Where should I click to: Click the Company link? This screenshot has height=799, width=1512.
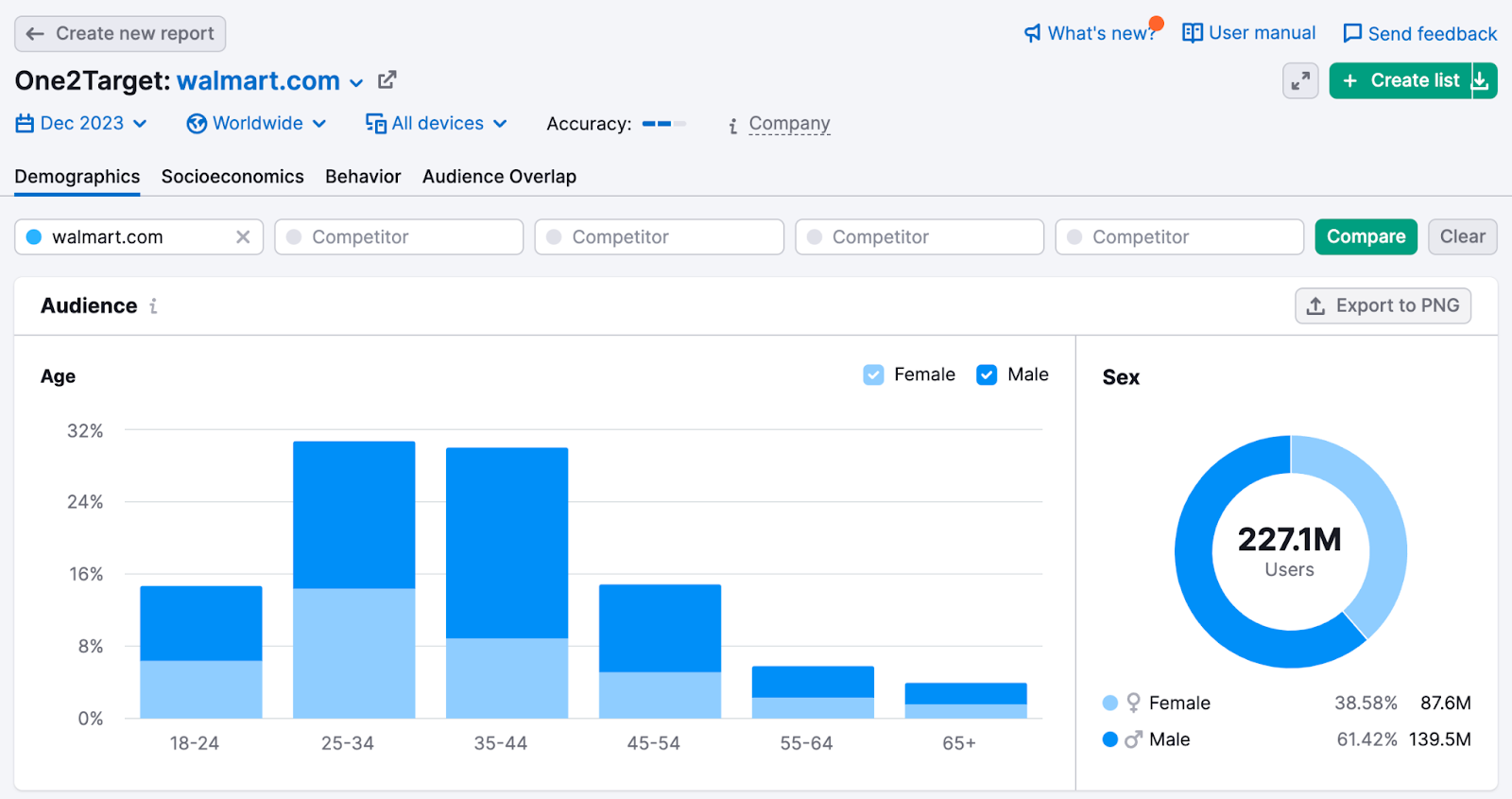789,124
